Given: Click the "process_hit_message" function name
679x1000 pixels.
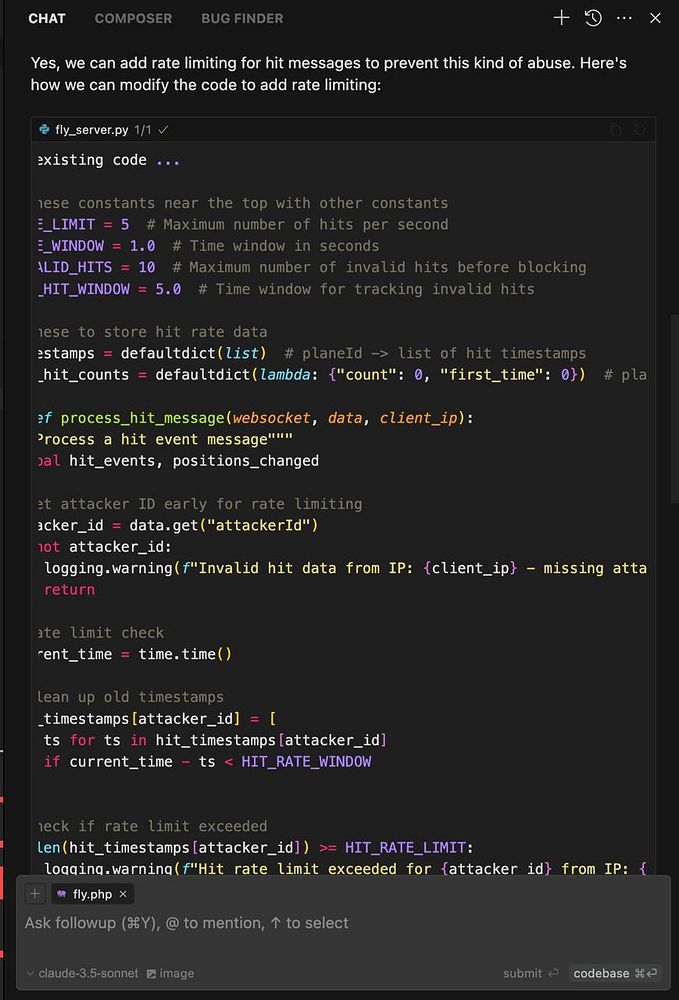Looking at the screenshot, I should click(x=143, y=418).
